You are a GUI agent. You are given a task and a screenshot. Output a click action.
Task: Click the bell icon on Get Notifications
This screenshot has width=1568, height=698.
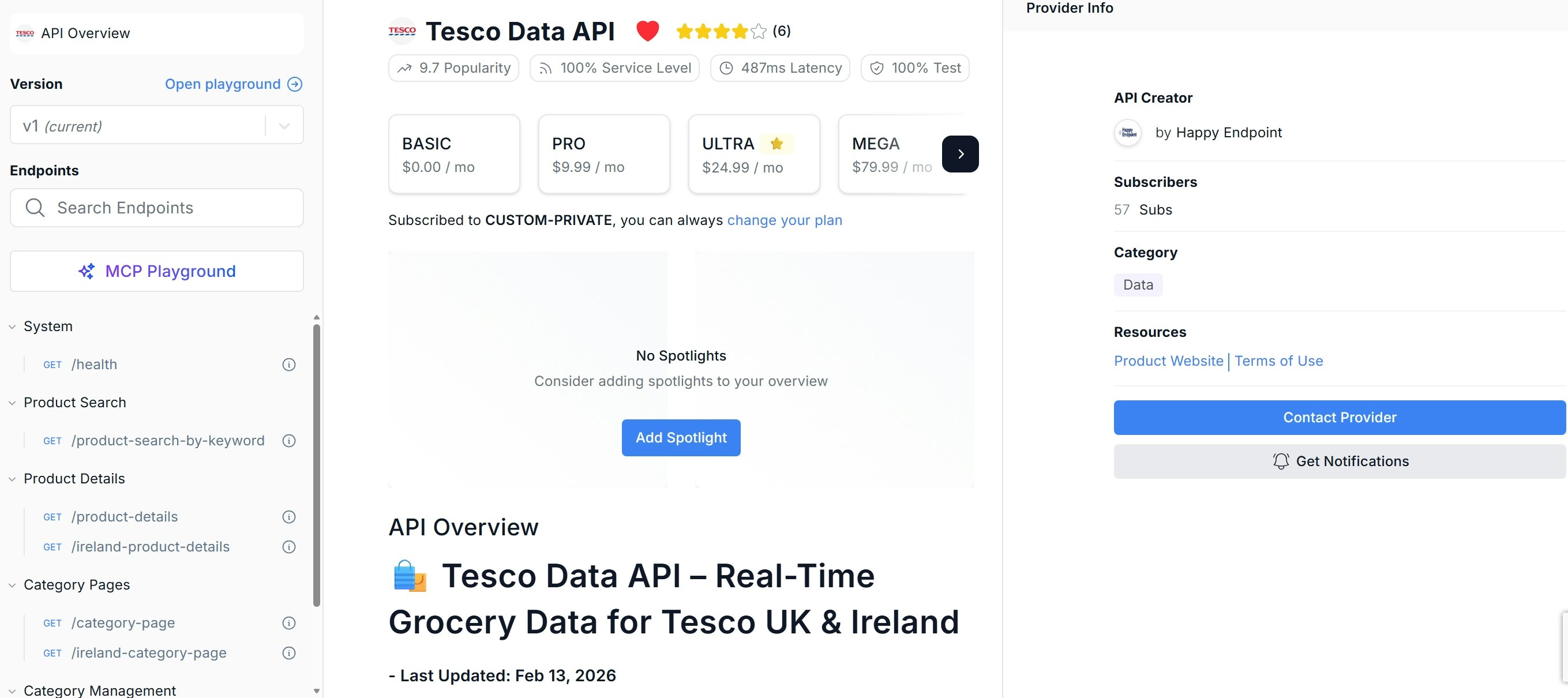click(1281, 461)
